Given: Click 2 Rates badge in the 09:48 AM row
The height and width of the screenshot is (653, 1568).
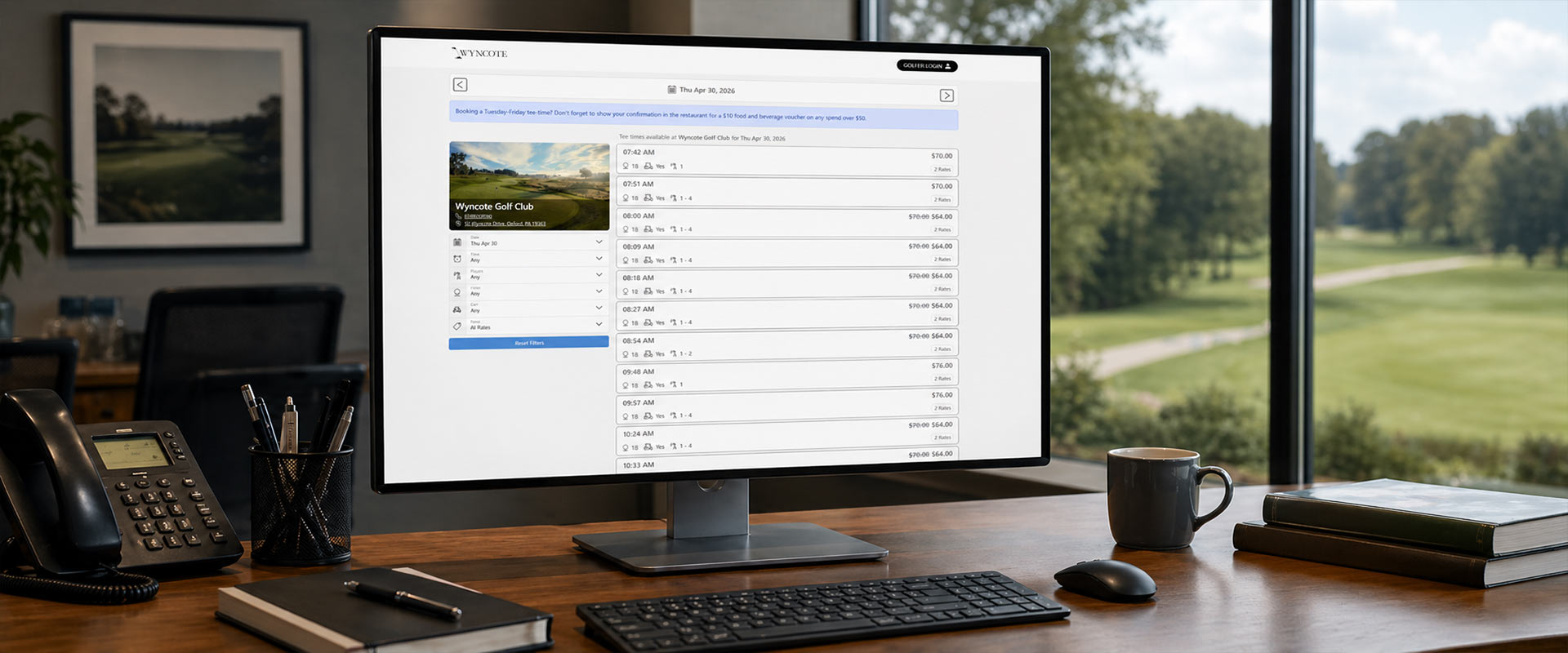Looking at the screenshot, I should point(942,379).
